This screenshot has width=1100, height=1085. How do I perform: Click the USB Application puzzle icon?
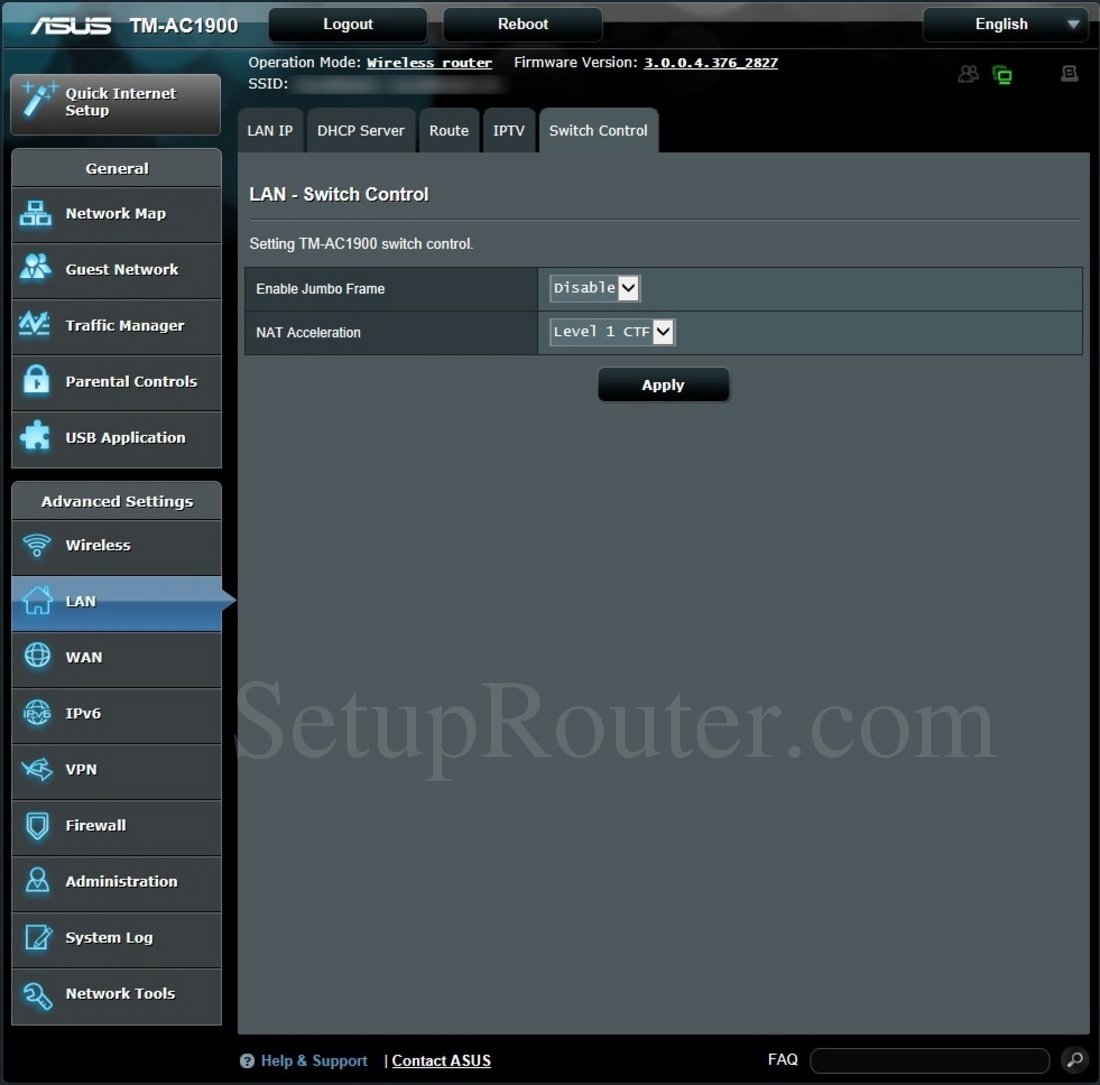tap(35, 436)
